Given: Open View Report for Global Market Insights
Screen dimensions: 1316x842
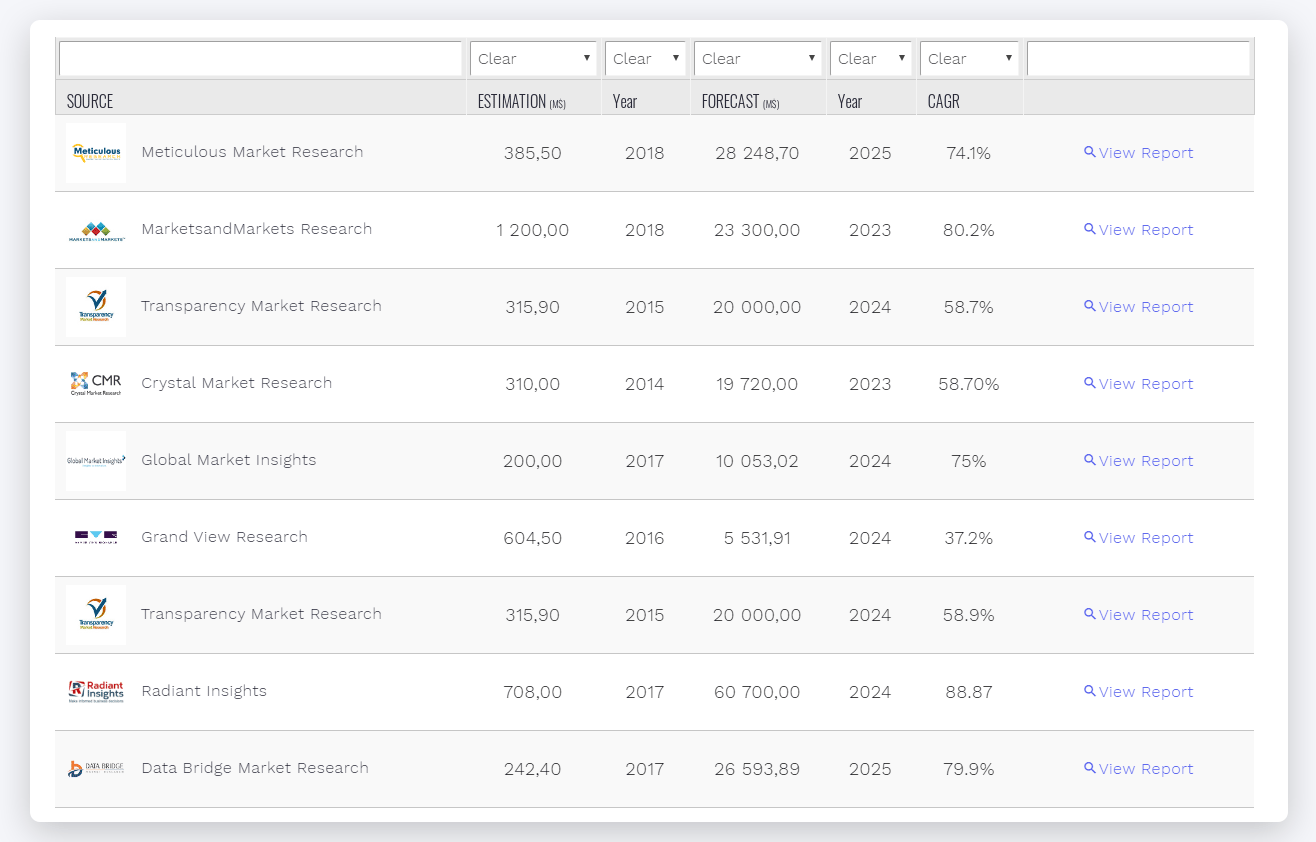Looking at the screenshot, I should (1139, 461).
